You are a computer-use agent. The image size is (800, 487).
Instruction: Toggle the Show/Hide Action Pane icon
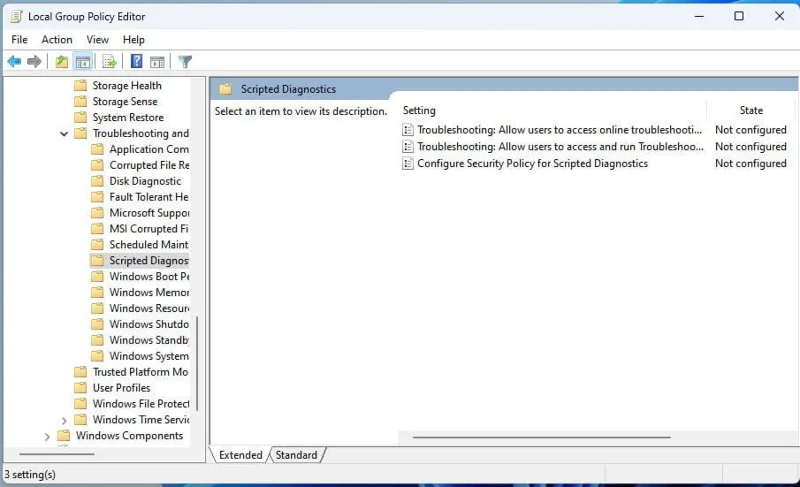tap(157, 62)
